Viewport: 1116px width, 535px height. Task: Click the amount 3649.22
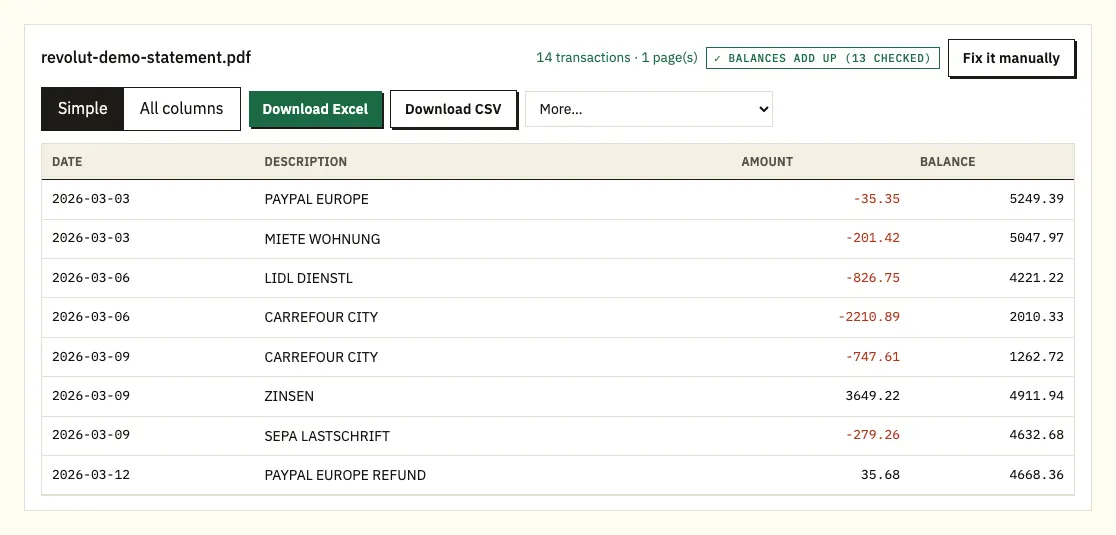click(873, 396)
